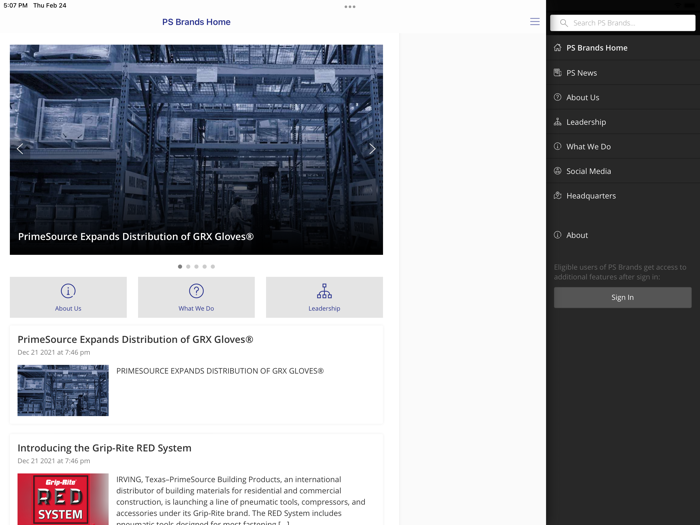Viewport: 700px width, 525px height.
Task: Go to previous carousel slide
Action: 20,149
